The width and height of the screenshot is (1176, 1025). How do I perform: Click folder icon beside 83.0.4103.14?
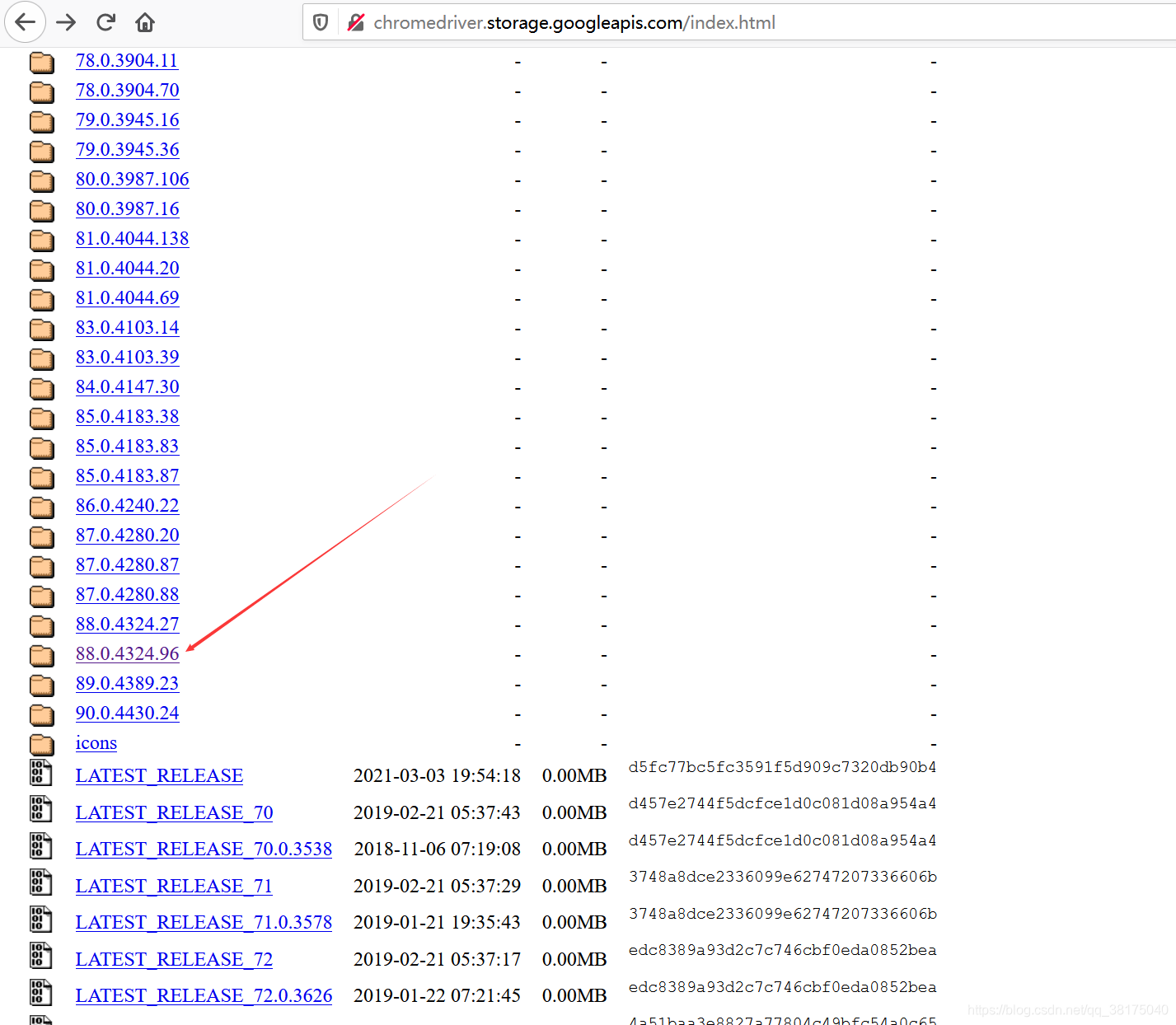pyautogui.click(x=42, y=329)
